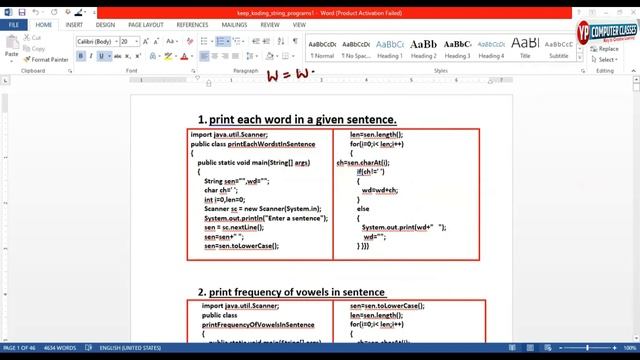
Task: Align the paragraph to the right
Action: coord(225,56)
